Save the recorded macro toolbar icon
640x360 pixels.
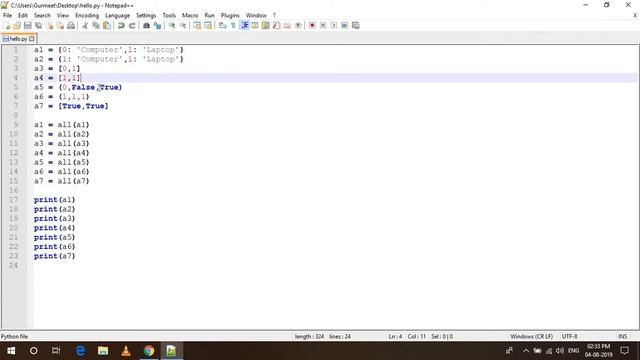[x=356, y=25]
